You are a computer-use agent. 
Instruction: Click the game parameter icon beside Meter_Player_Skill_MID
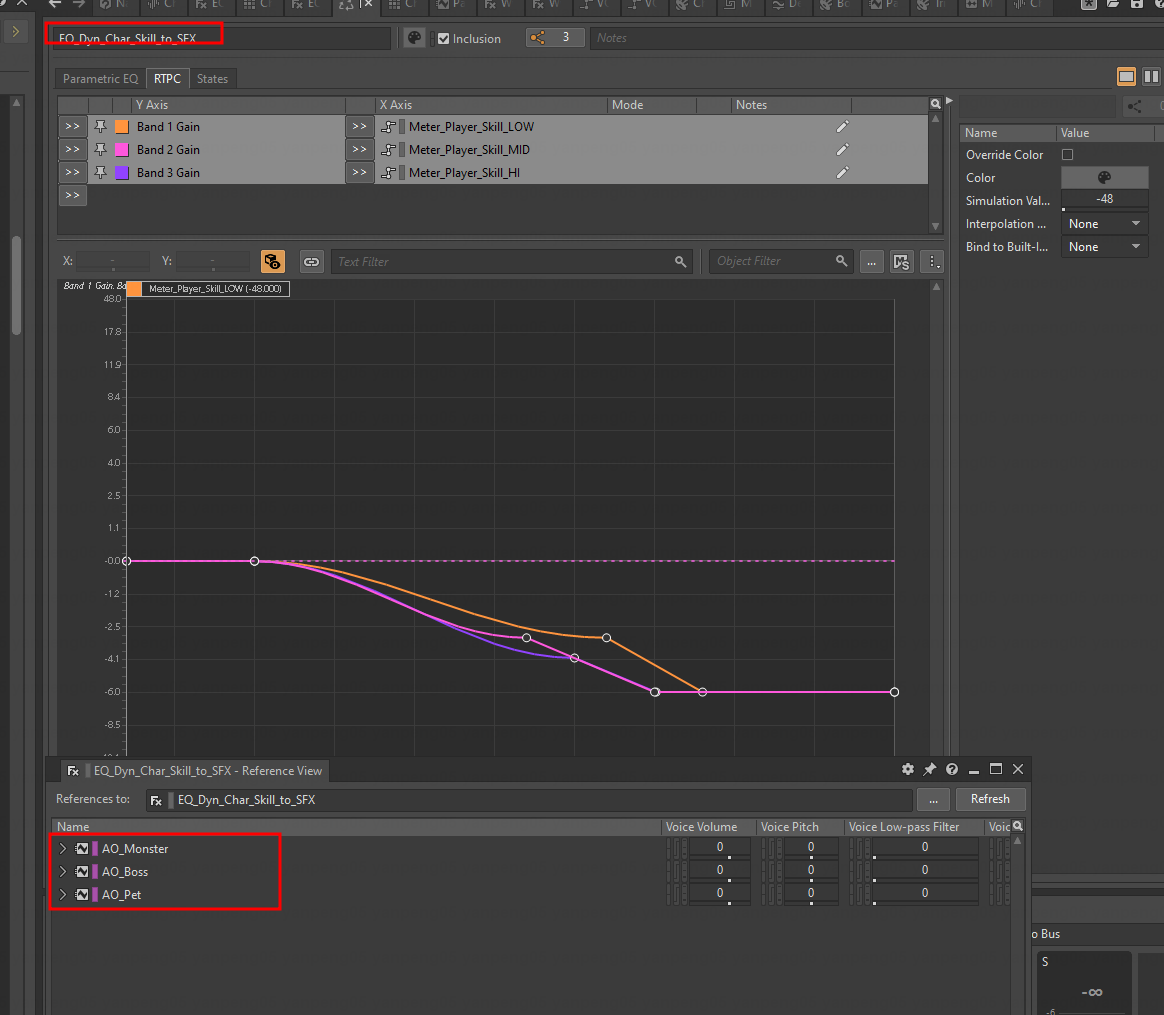click(x=388, y=150)
